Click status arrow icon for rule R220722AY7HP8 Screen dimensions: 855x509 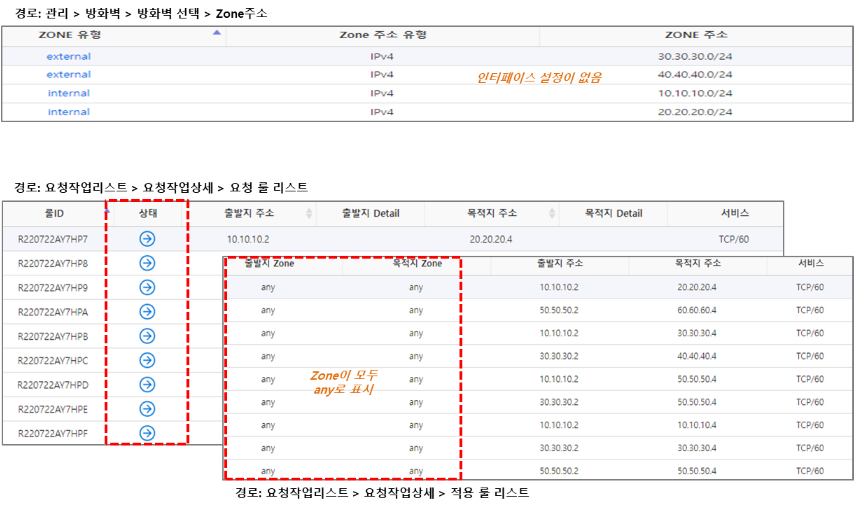(147, 263)
